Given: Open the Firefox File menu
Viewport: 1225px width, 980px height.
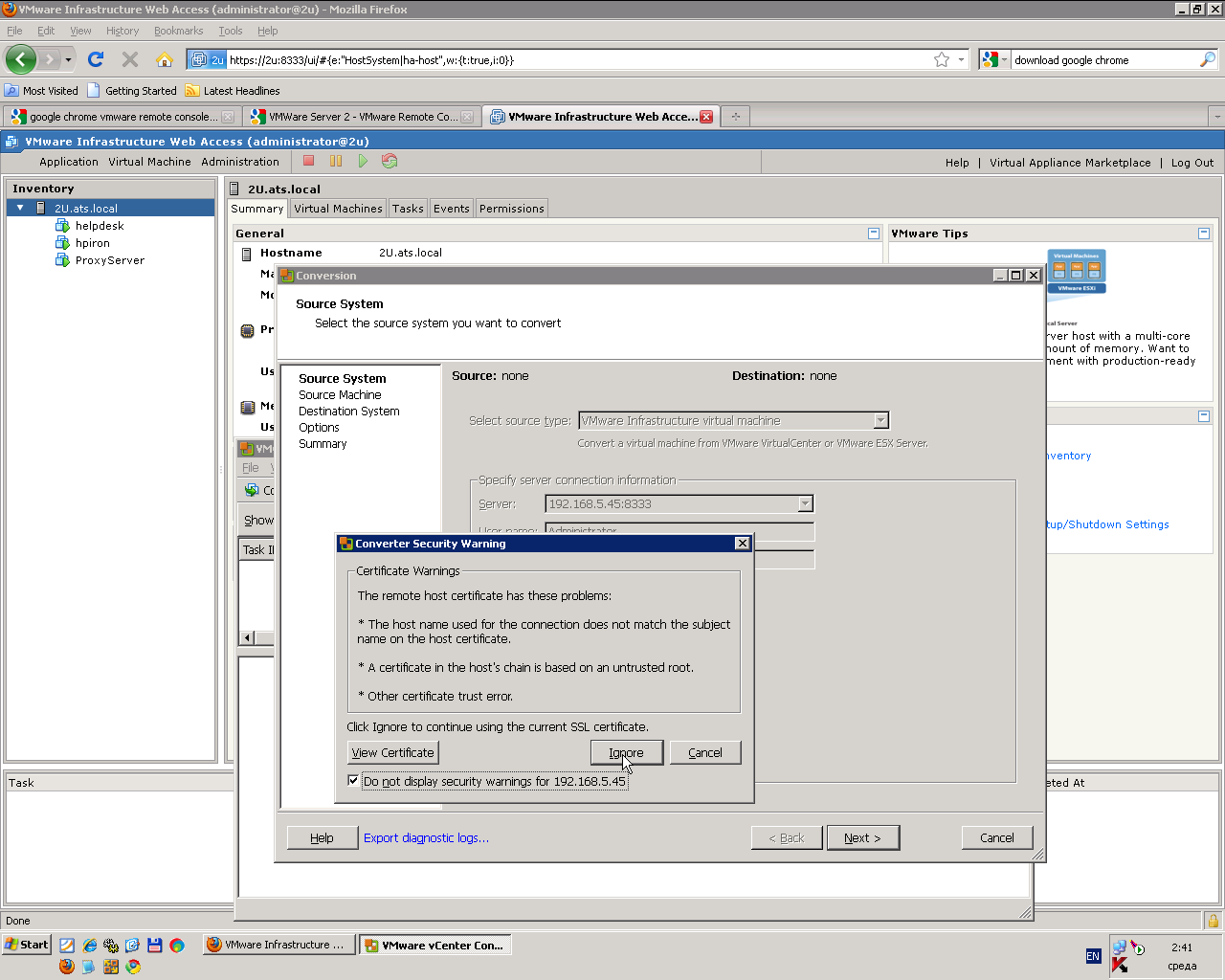Looking at the screenshot, I should pos(14,31).
